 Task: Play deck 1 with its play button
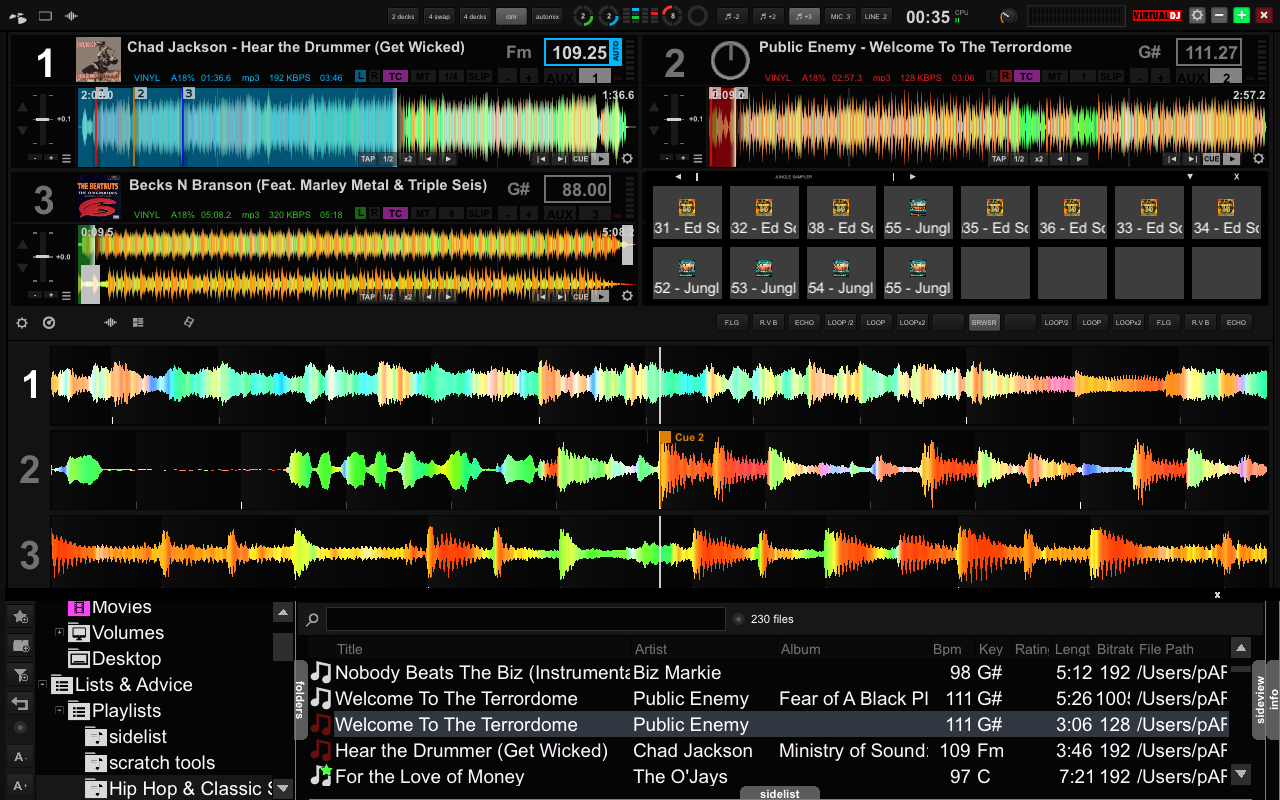600,159
